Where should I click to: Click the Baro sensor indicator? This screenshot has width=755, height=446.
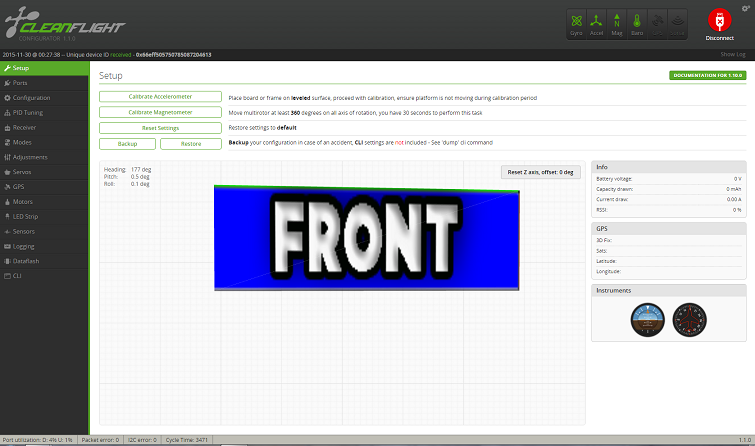click(637, 23)
